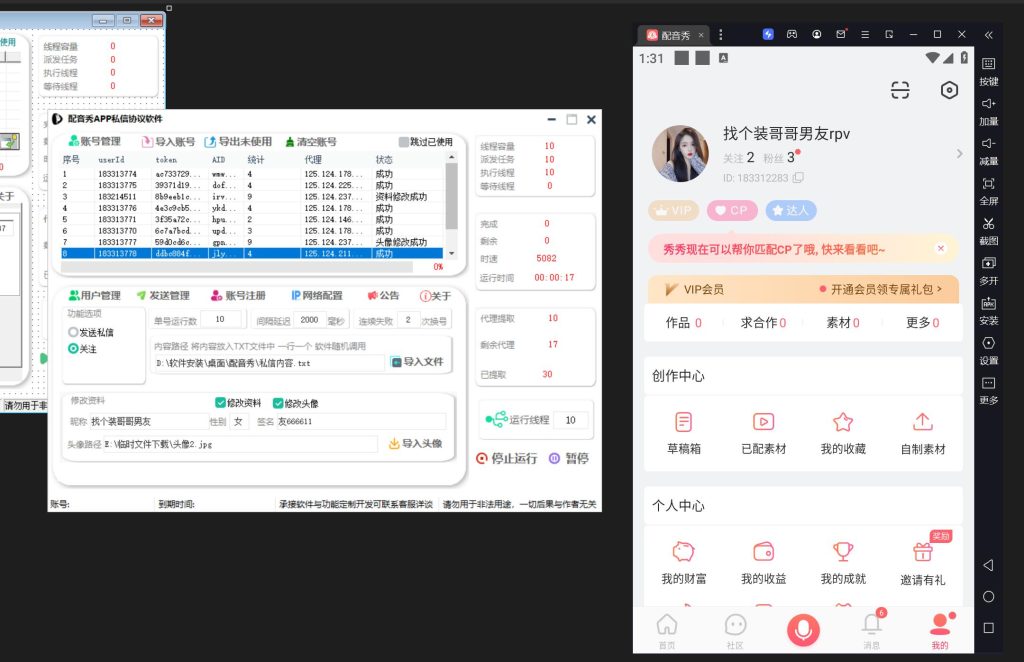Screen dimensions: 1024x662
Task: Click the 运行线程 number input field
Action: 570,420
